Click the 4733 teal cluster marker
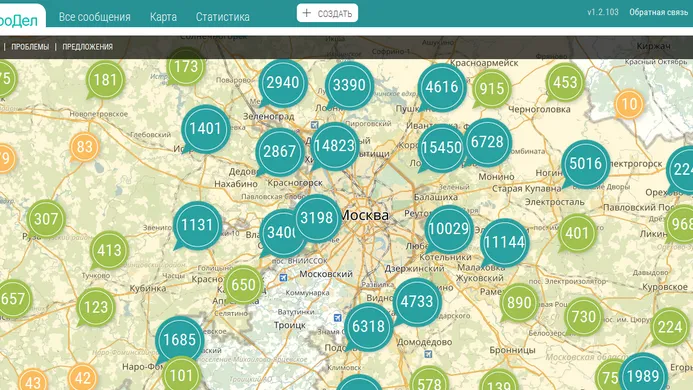The width and height of the screenshot is (693, 390). pyautogui.click(x=417, y=302)
